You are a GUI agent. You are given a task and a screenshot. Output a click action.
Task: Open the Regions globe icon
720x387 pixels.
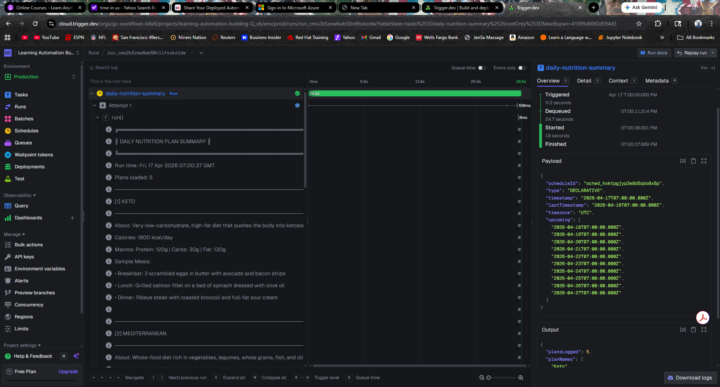pyautogui.click(x=8, y=317)
